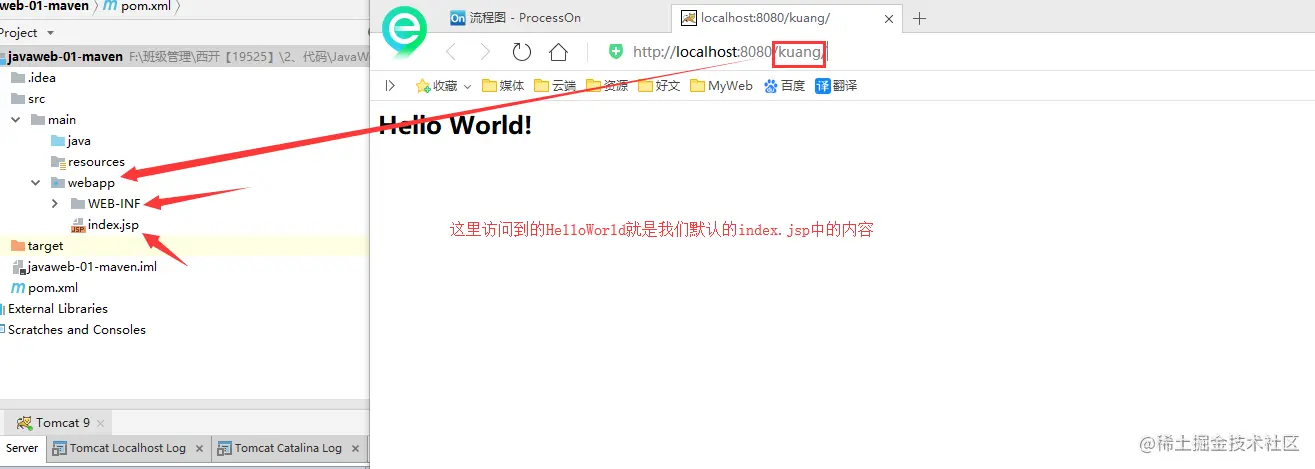Click the green security shield icon
Image resolution: width=1315 pixels, height=469 pixels.
(616, 52)
